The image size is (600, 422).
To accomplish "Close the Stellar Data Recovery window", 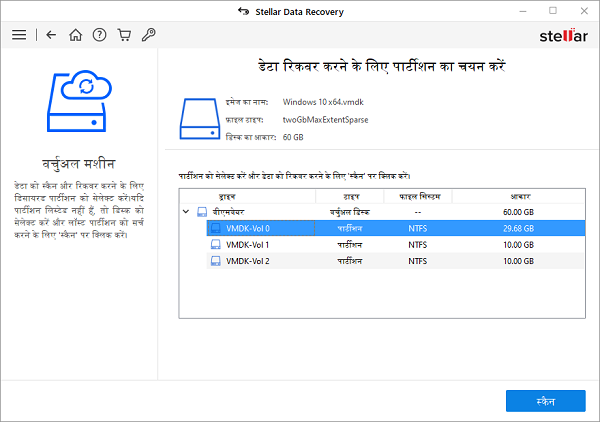I will pyautogui.click(x=584, y=11).
